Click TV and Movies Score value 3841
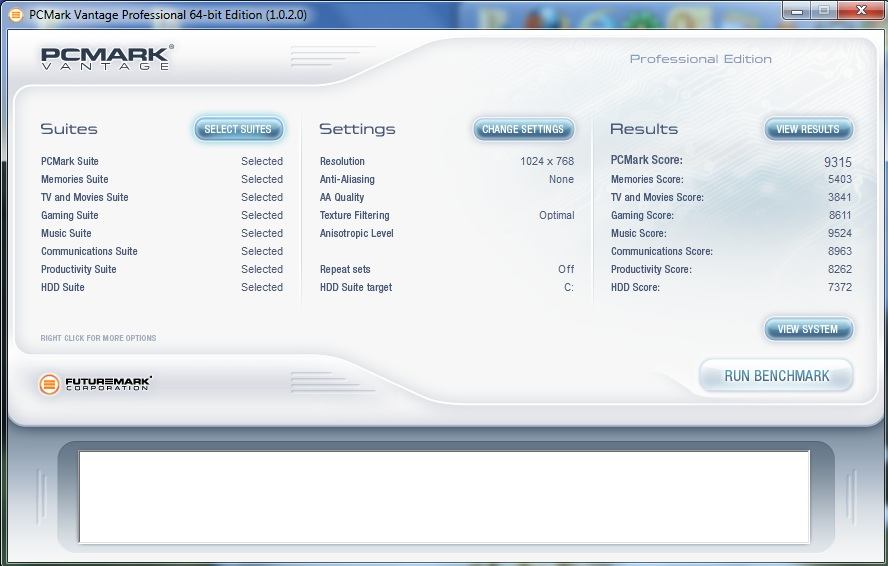Screen dimensions: 888x566 (840, 198)
